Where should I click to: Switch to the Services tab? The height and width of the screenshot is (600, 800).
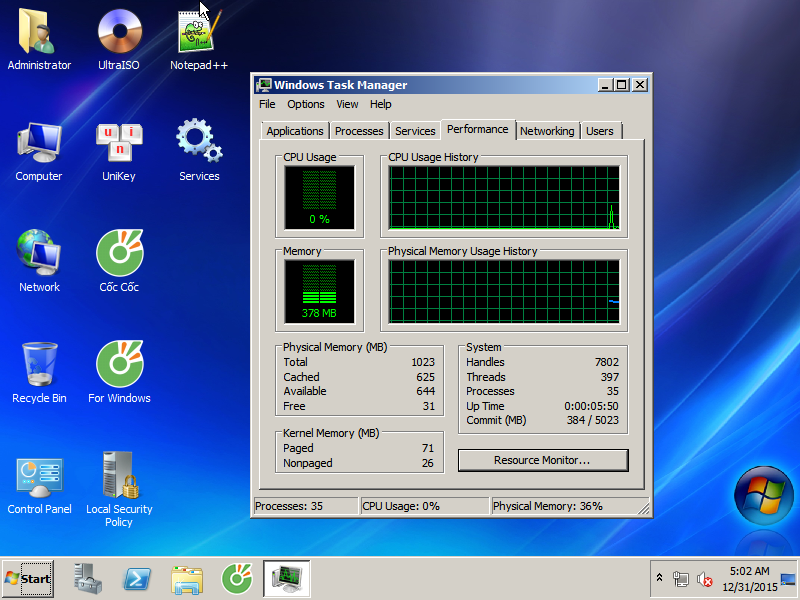[x=415, y=131]
